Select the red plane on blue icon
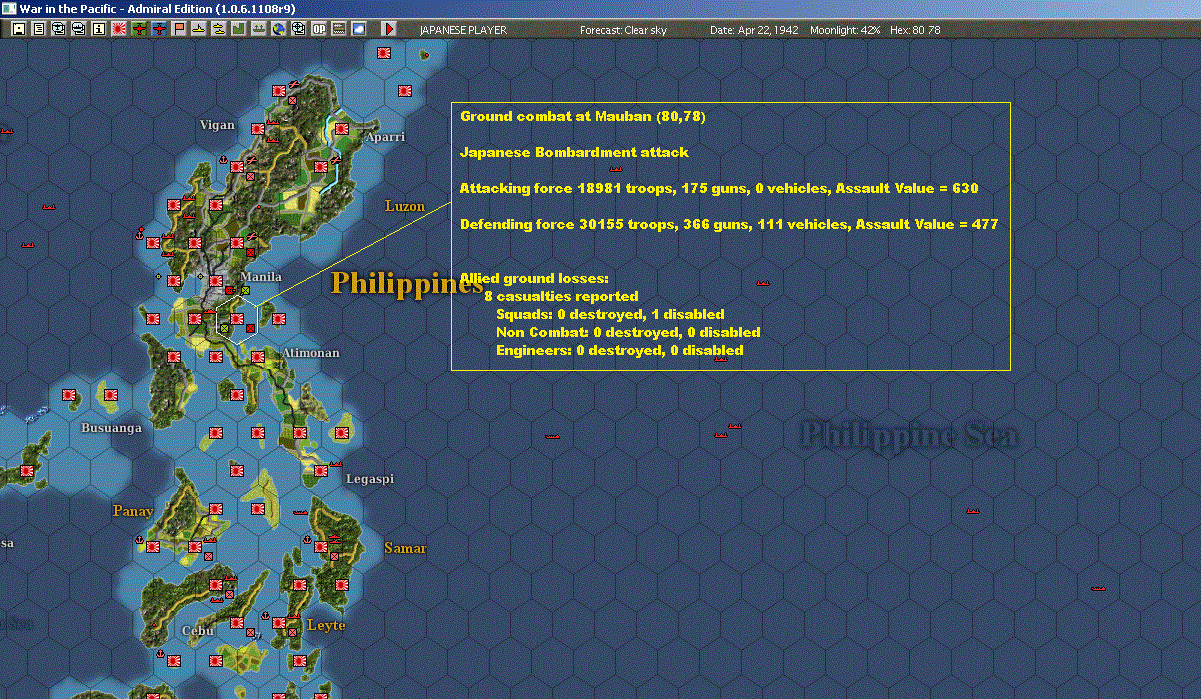The image size is (1201, 699). click(159, 30)
